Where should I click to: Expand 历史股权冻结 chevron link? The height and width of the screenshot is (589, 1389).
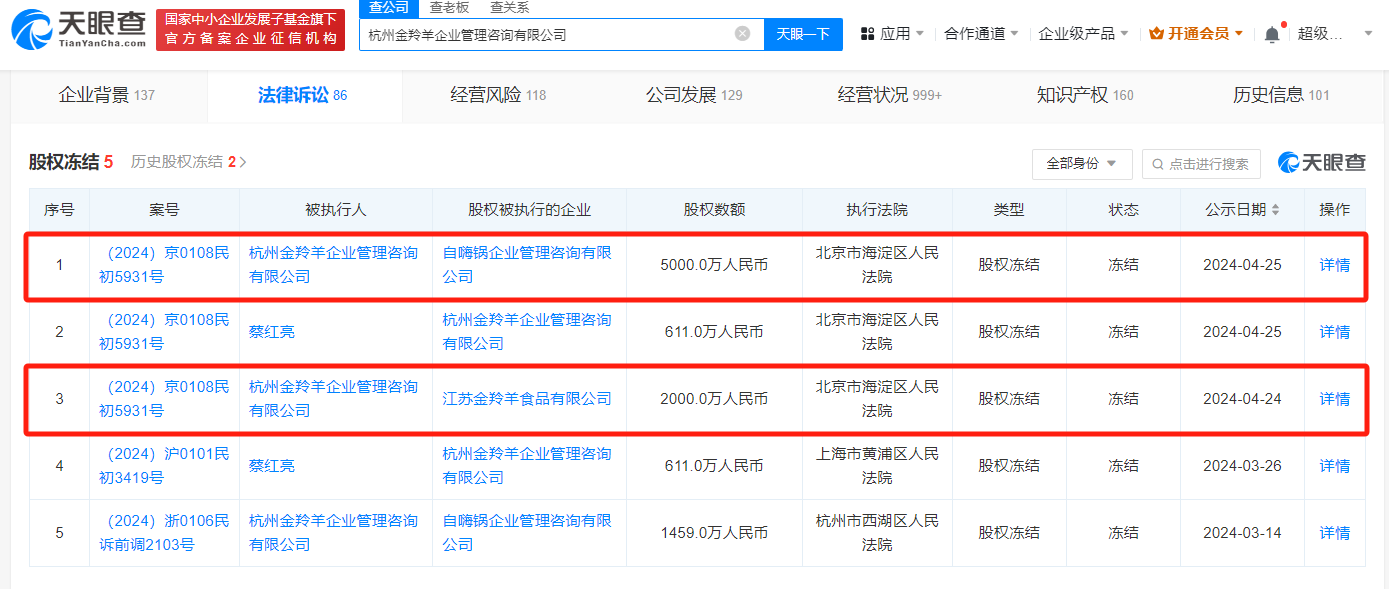pos(189,162)
